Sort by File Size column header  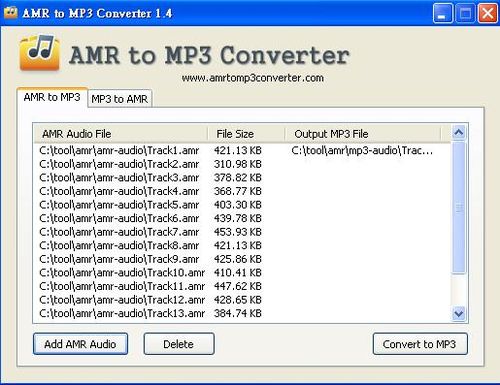pos(246,134)
